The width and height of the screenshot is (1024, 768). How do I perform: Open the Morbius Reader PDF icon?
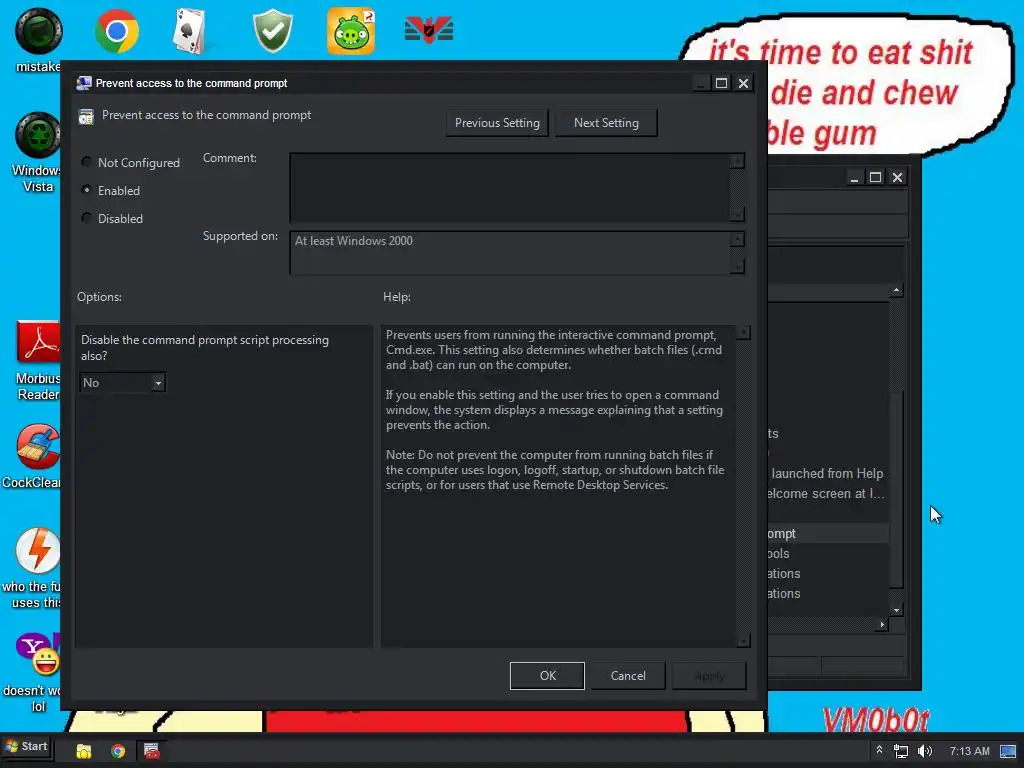point(38,342)
